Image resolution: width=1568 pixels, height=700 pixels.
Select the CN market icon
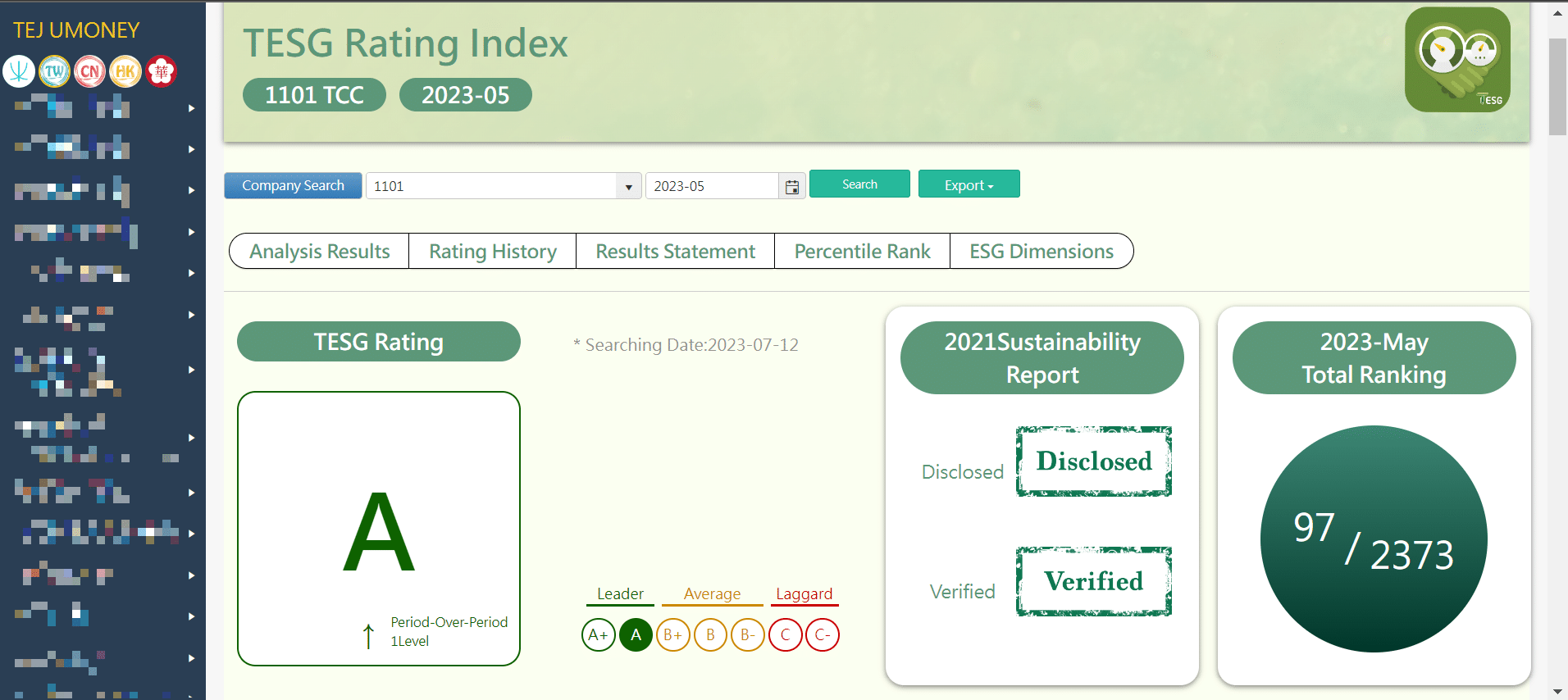coord(89,71)
